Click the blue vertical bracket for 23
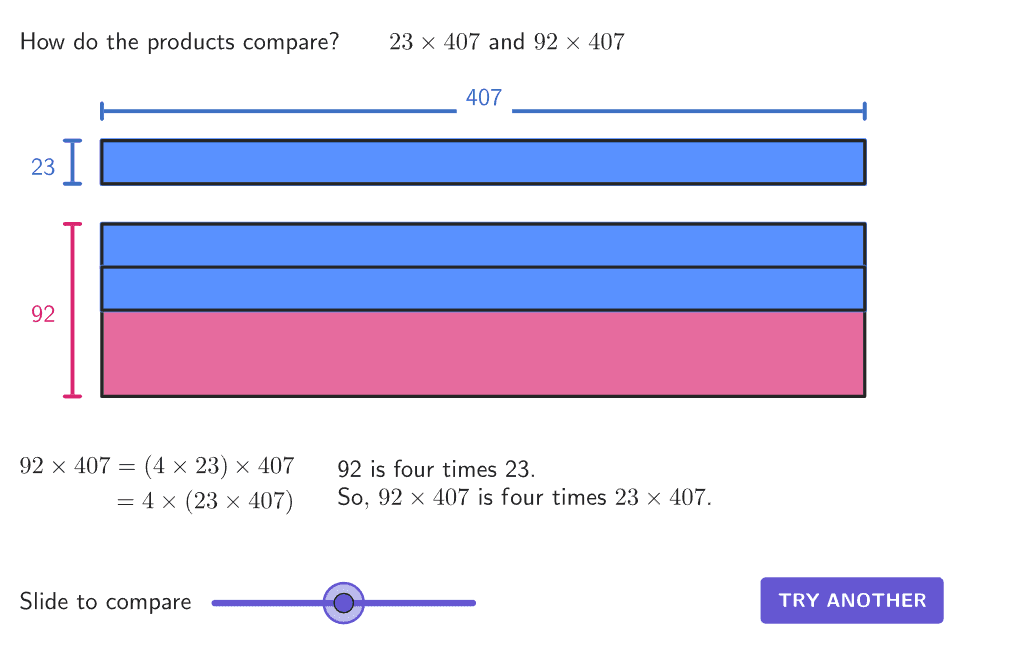Viewport: 1032px width, 645px height. (x=72, y=162)
